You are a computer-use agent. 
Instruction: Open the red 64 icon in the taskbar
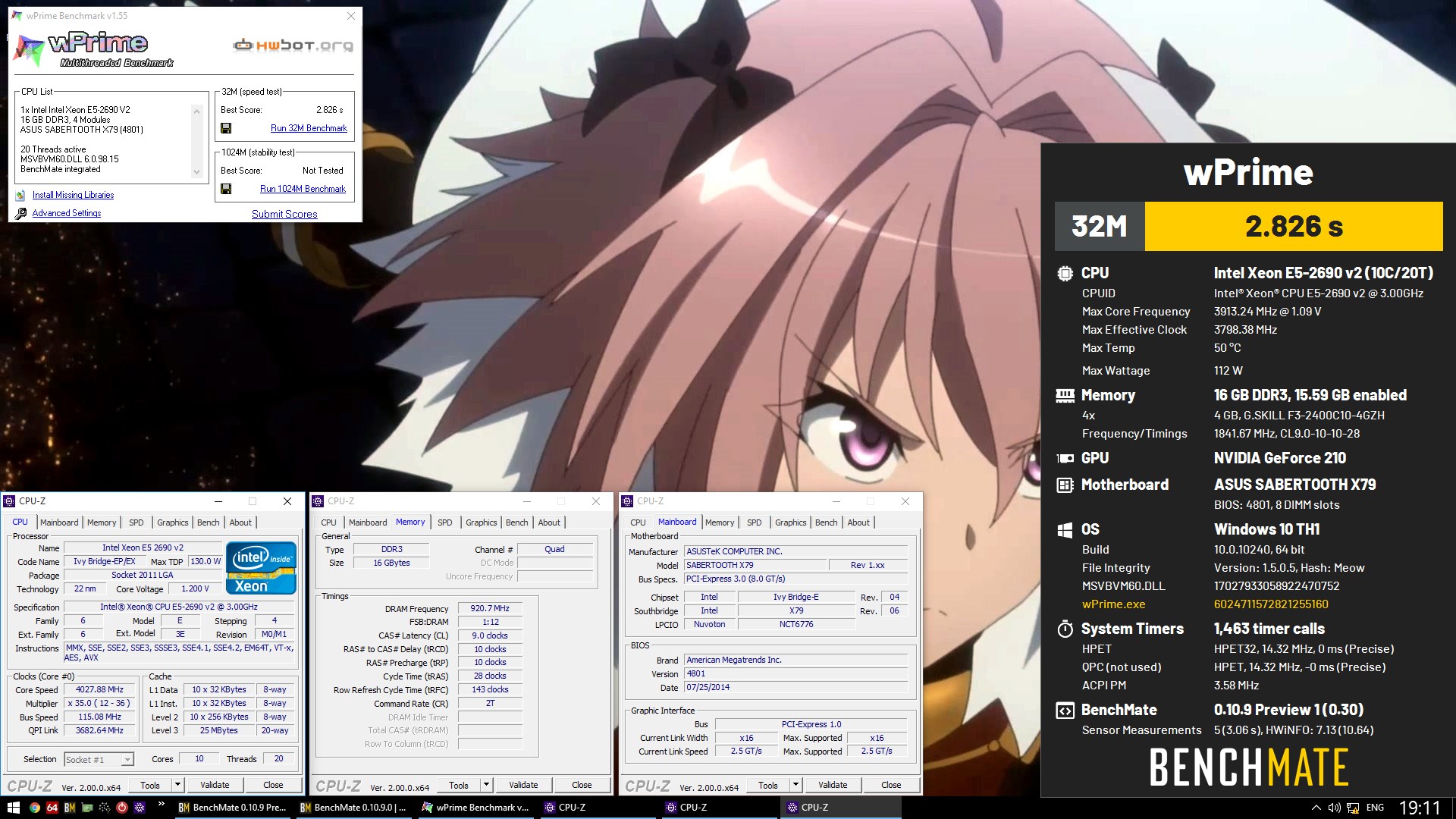click(52, 808)
